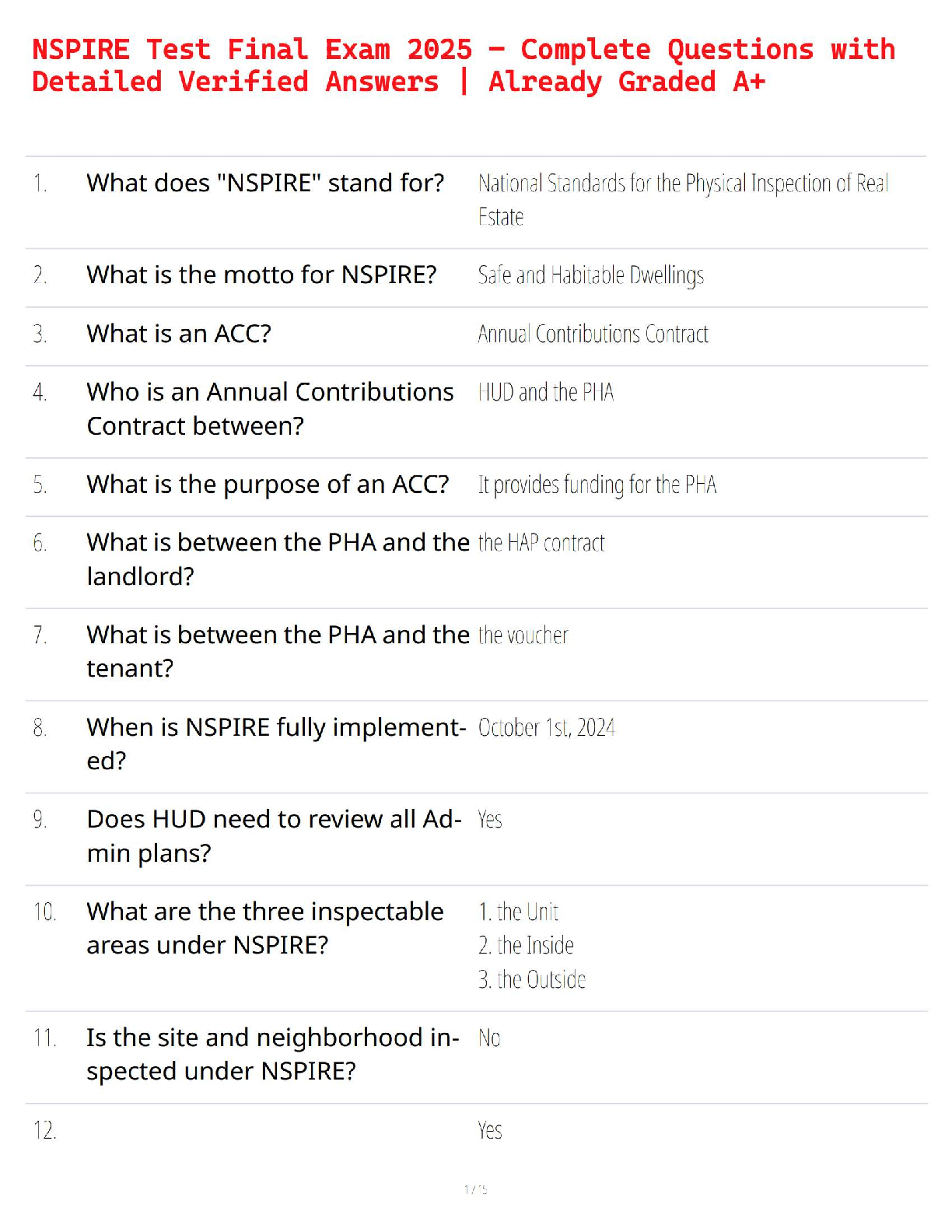This screenshot has height=1232, width=952.
Task: Select the date "October 1st, 2024"
Action: 546,728
